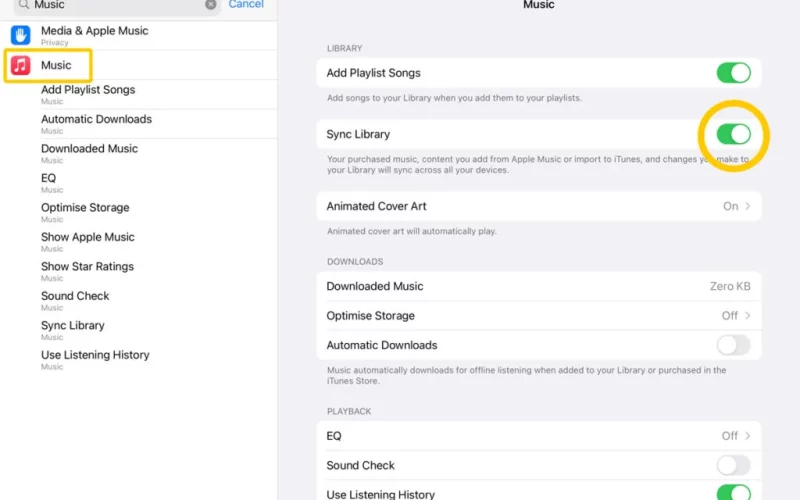Click the Zero KB value
This screenshot has height=500, width=800.
point(730,286)
